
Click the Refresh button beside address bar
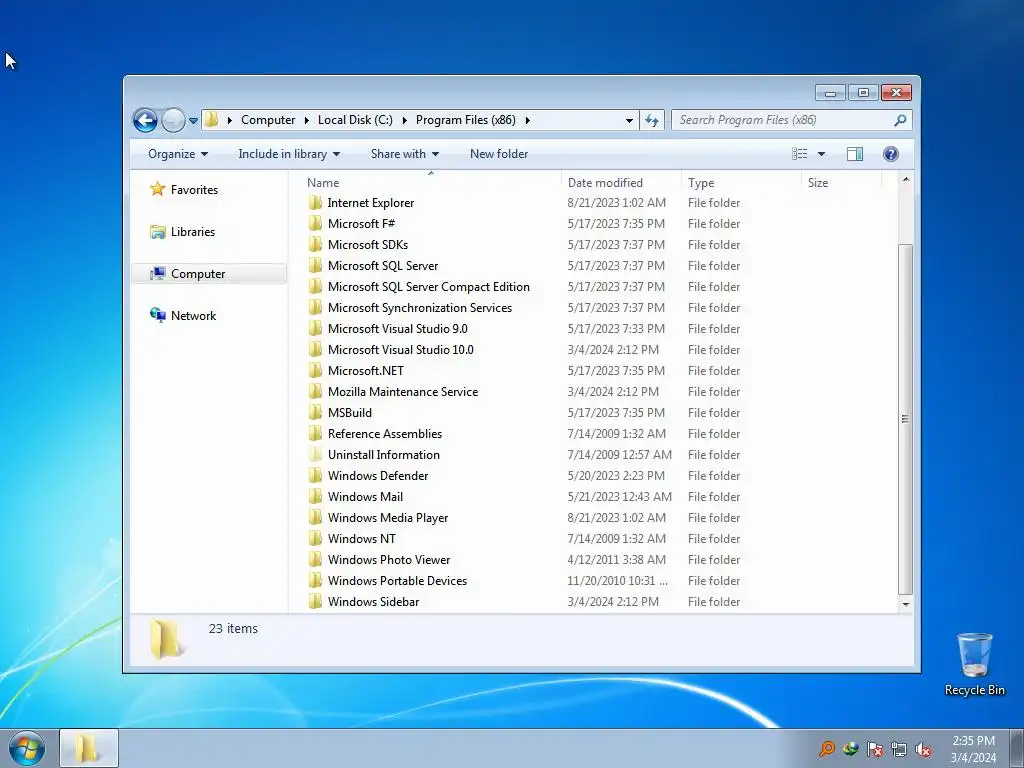tap(652, 120)
